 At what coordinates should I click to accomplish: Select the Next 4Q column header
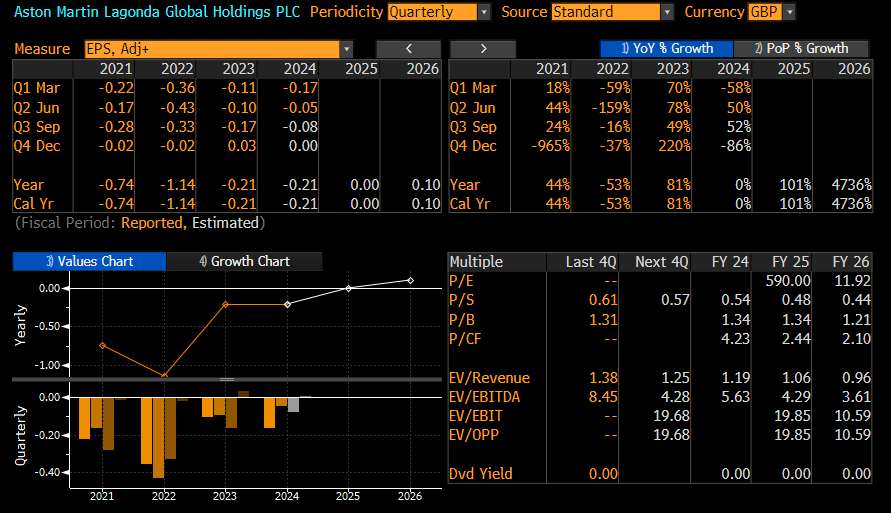pyautogui.click(x=661, y=262)
